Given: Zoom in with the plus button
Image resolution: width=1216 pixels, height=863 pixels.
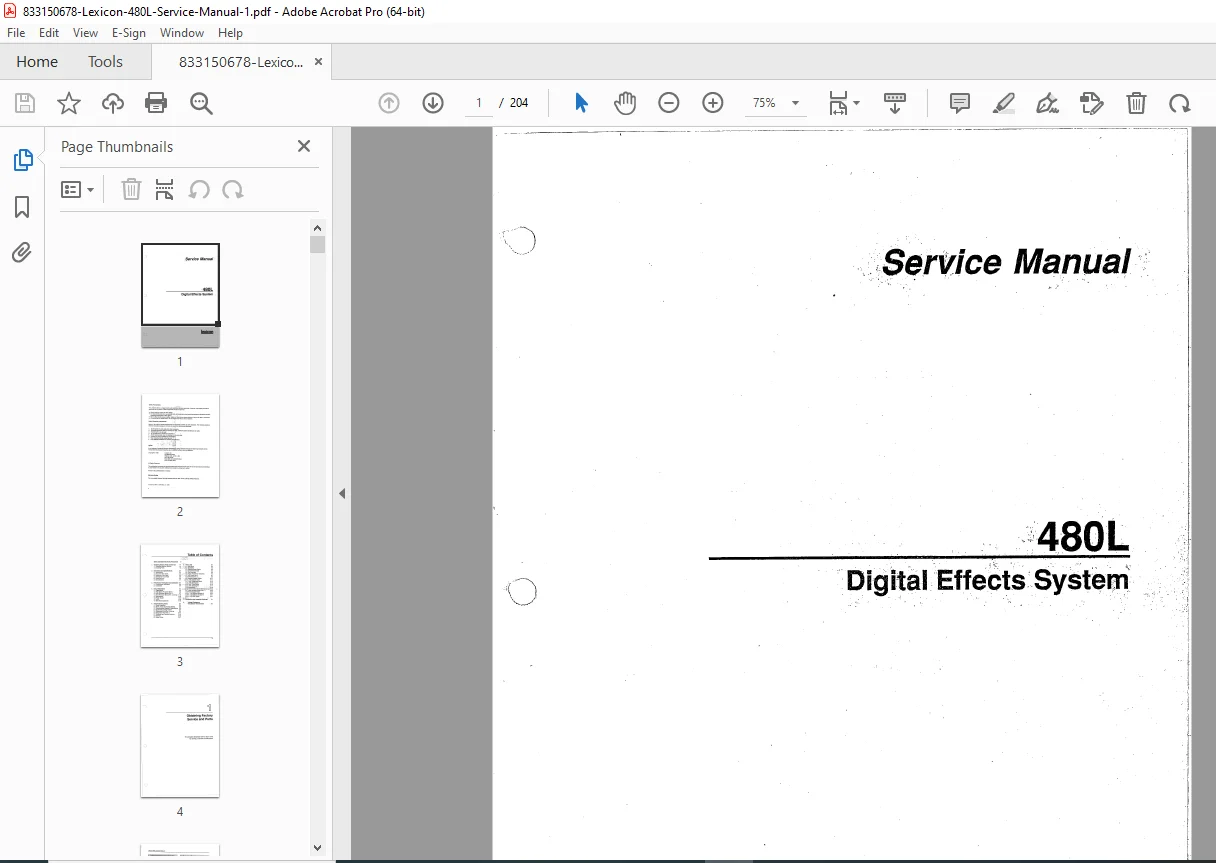Looking at the screenshot, I should 713,103.
